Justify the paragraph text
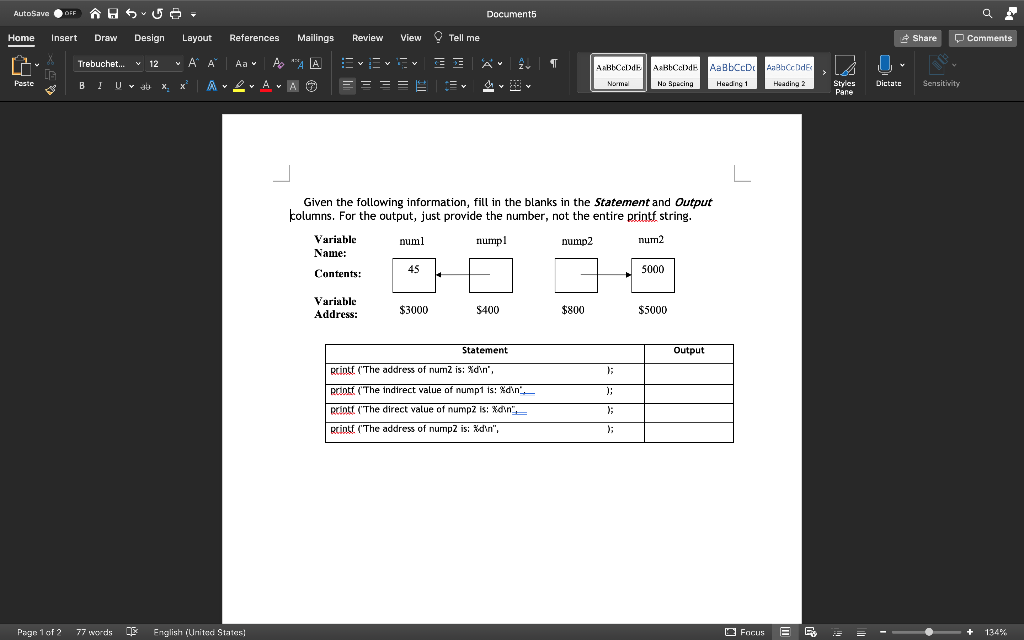The height and width of the screenshot is (640, 1024). [x=403, y=86]
